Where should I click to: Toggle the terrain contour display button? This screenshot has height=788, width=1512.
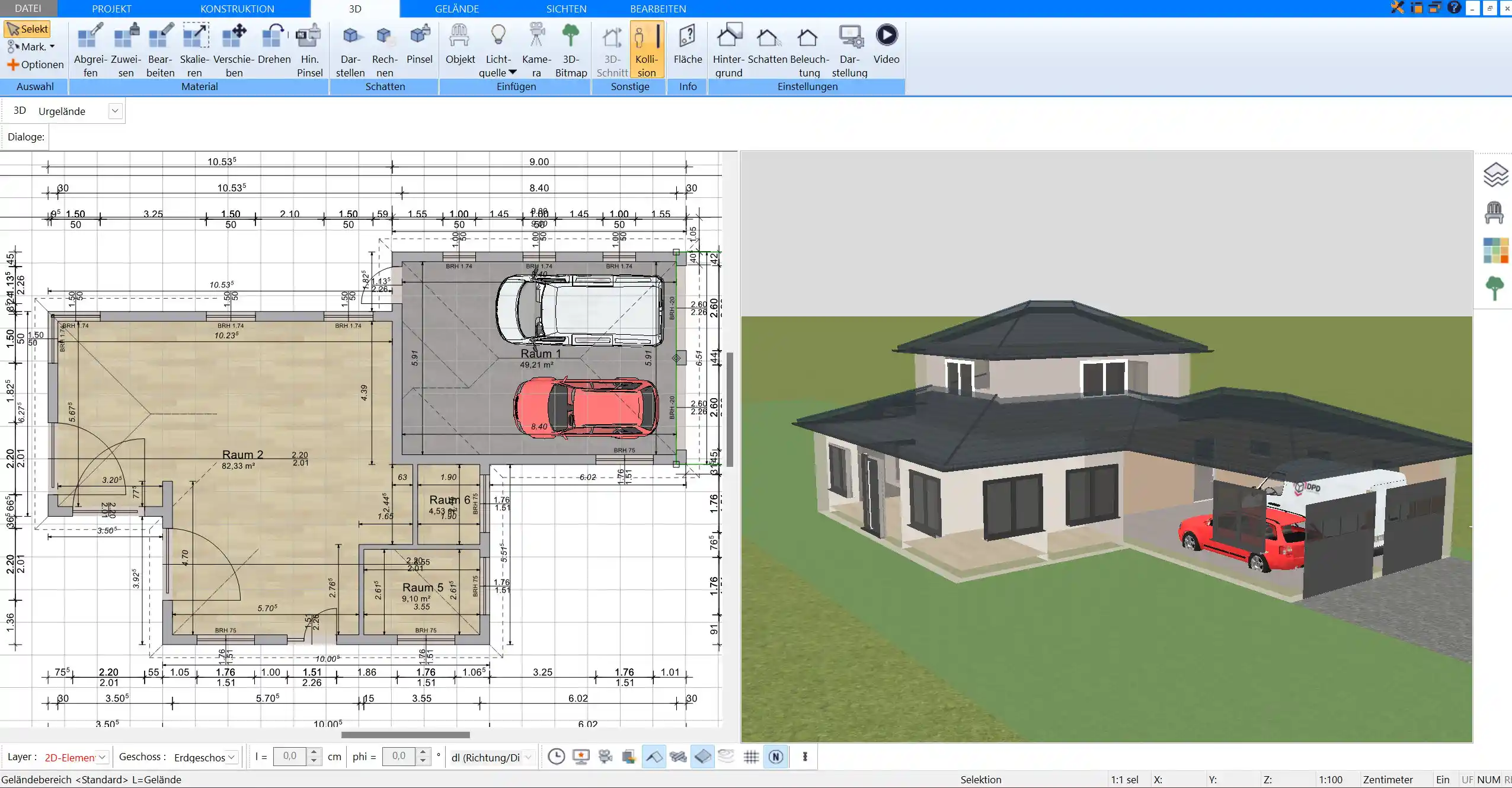point(727,757)
